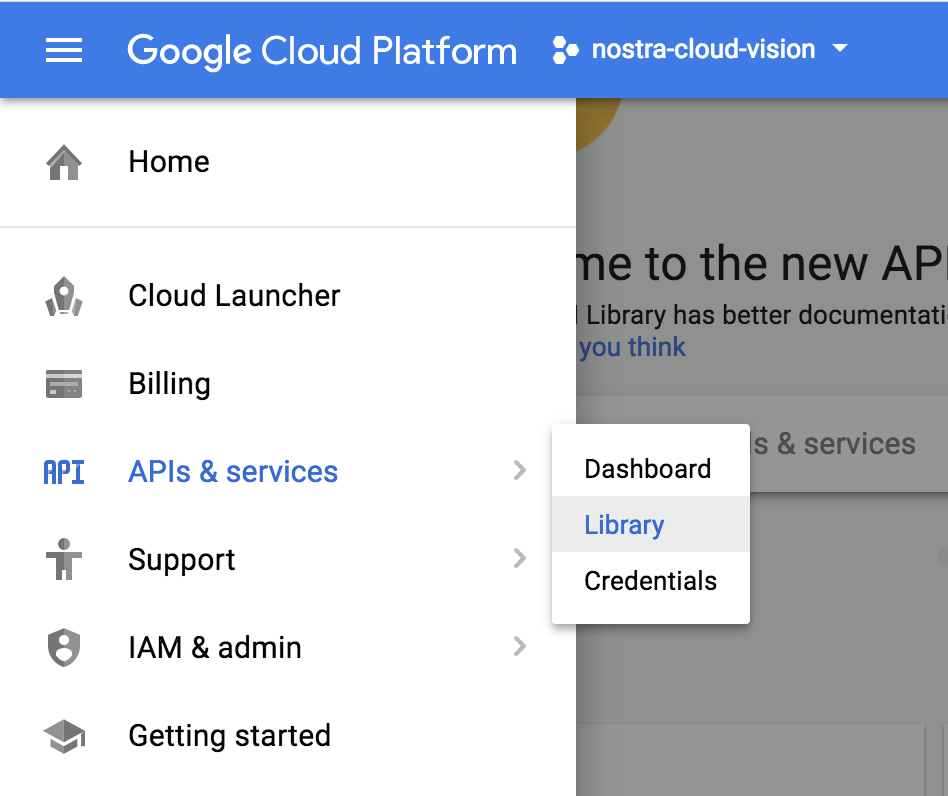
Task: Expand the Support submenu chevron
Action: (x=520, y=558)
